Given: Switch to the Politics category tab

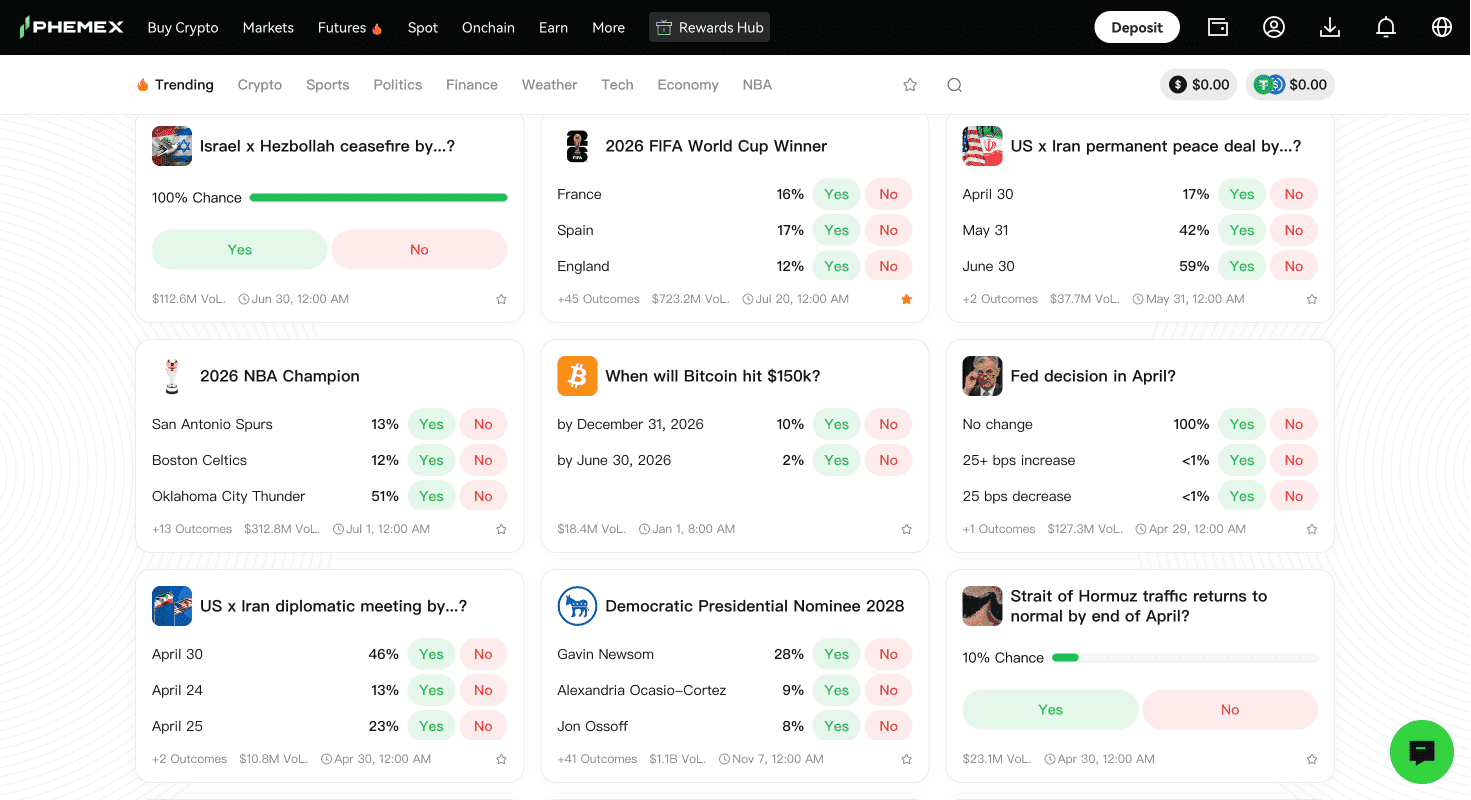Looking at the screenshot, I should coord(397,85).
